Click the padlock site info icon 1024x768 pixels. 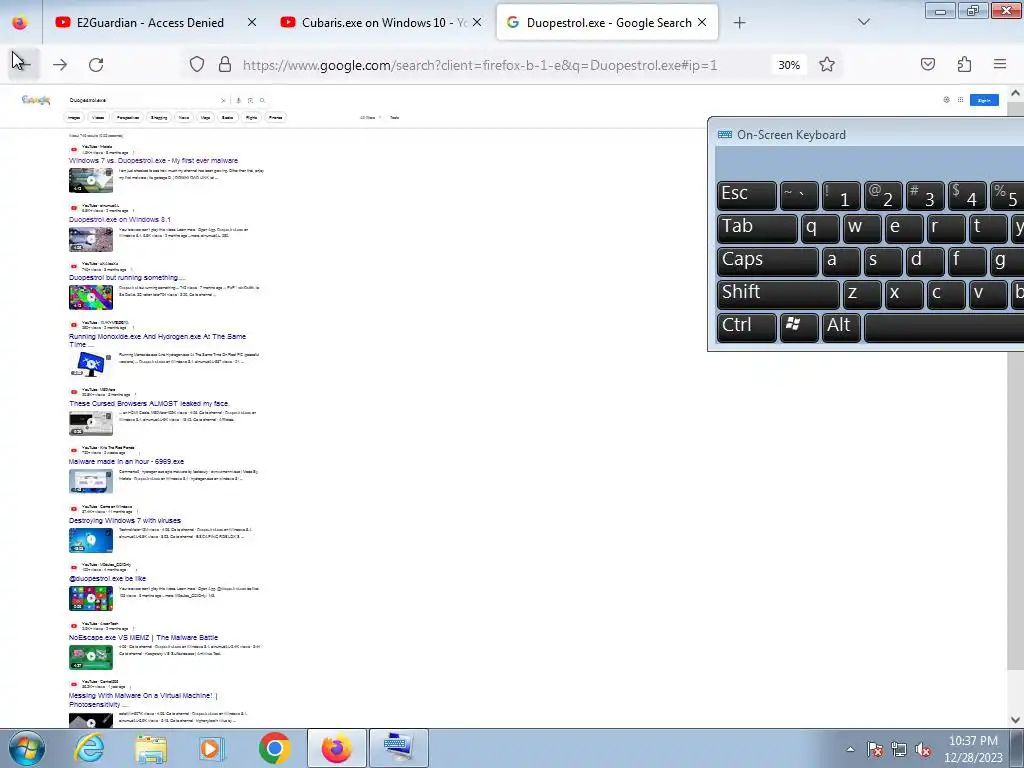[x=225, y=65]
